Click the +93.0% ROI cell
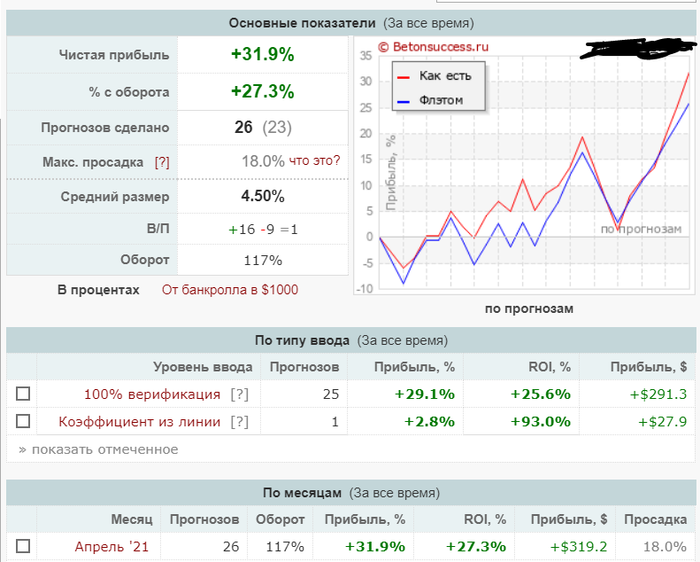Image resolution: width=700 pixels, height=562 pixels. [x=540, y=421]
